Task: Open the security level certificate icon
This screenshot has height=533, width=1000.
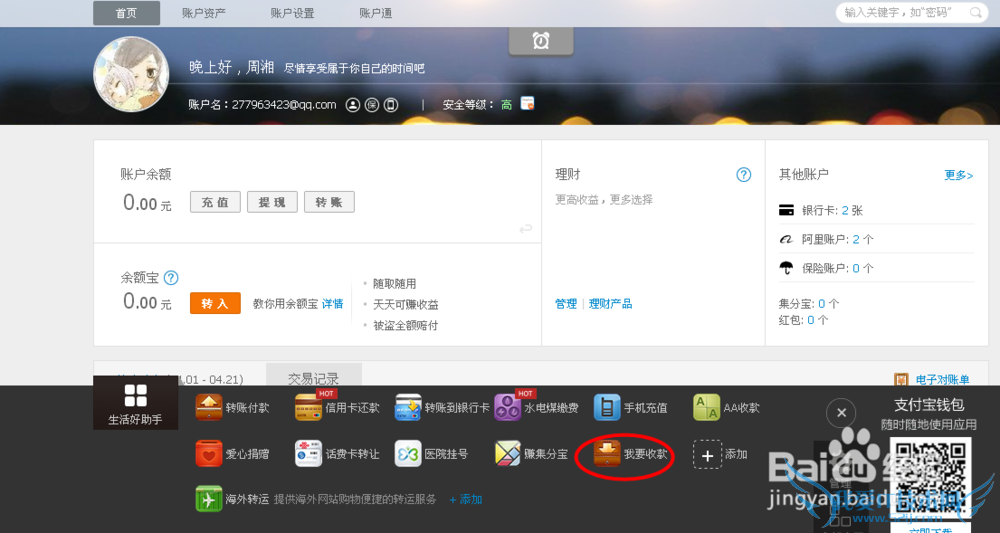Action: click(x=527, y=103)
